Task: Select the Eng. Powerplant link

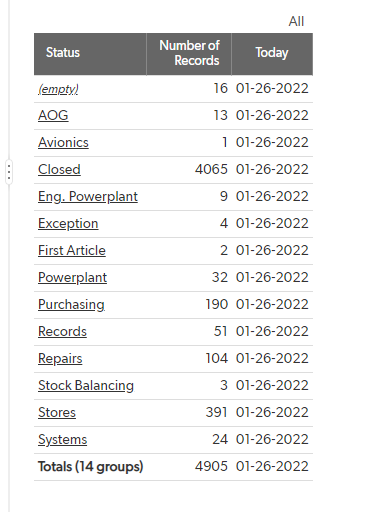Action: tap(88, 197)
